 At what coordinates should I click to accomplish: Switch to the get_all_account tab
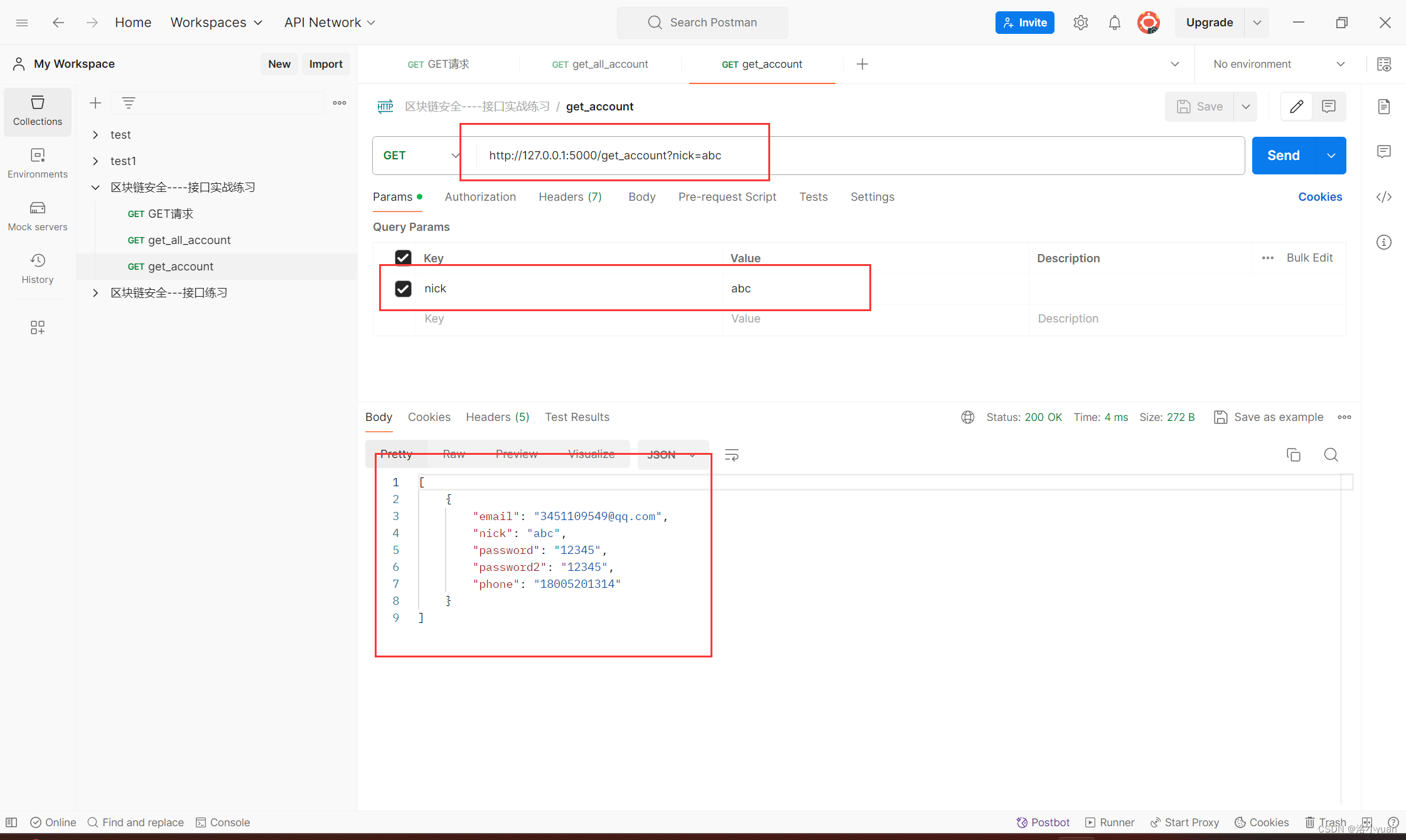tap(600, 64)
